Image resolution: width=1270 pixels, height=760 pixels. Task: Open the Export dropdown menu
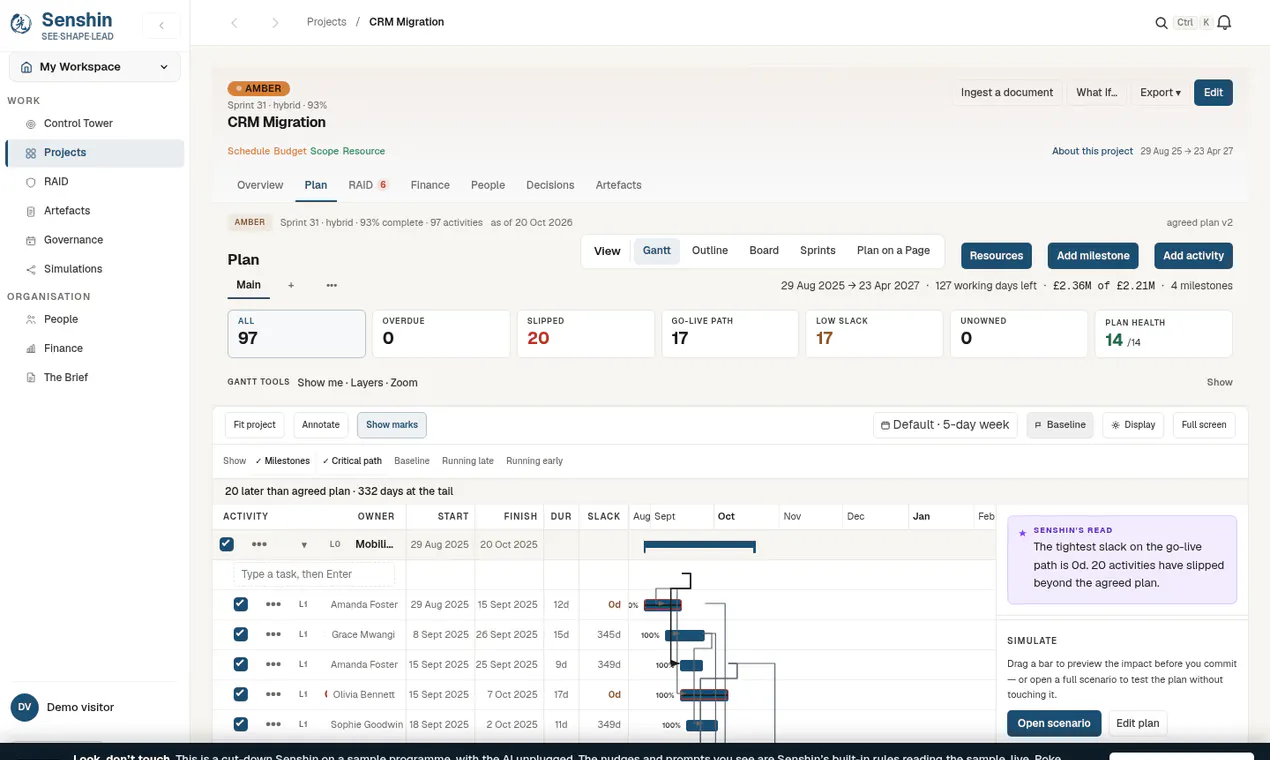coord(1160,92)
